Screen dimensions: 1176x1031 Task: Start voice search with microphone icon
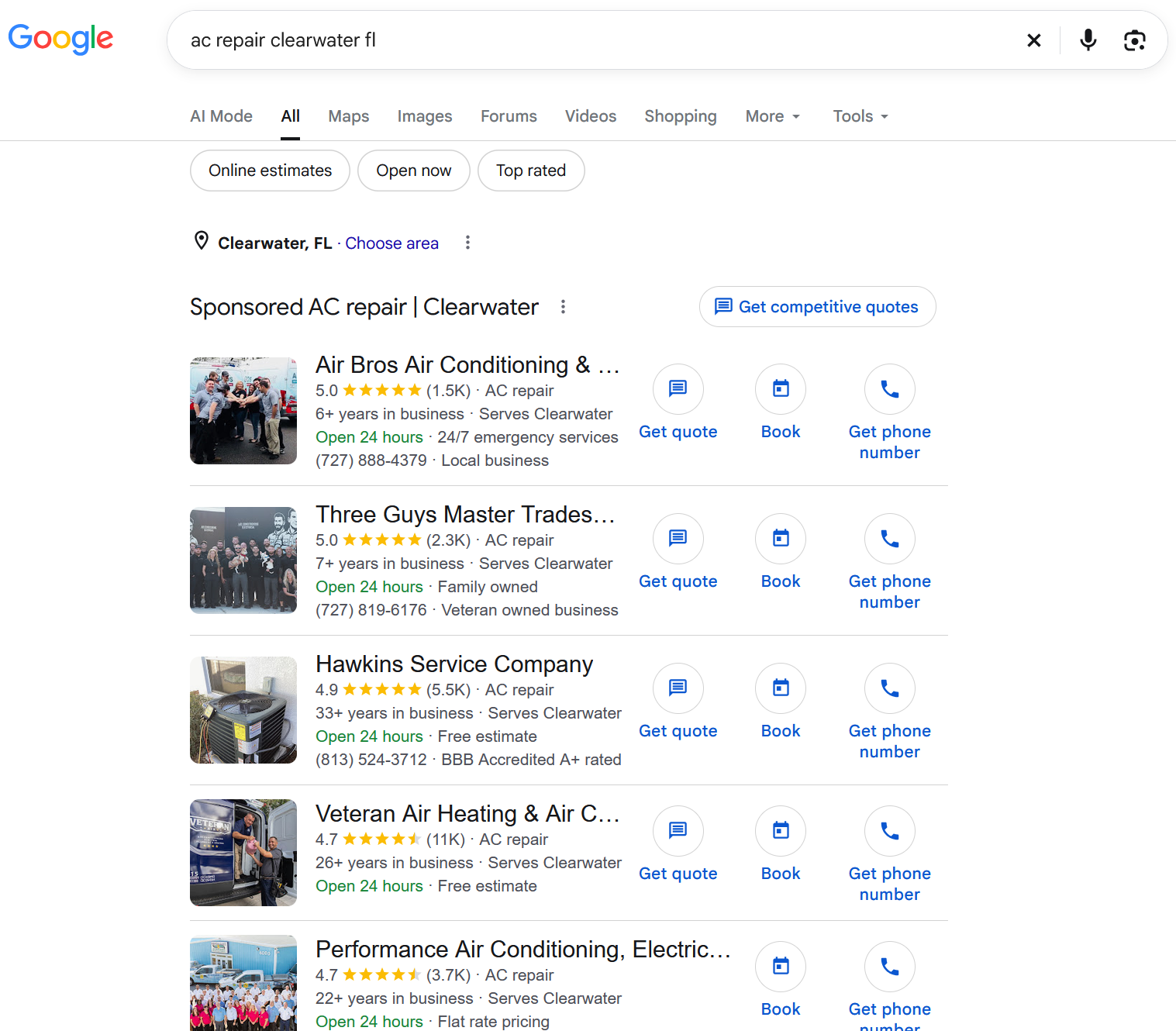tap(1088, 40)
